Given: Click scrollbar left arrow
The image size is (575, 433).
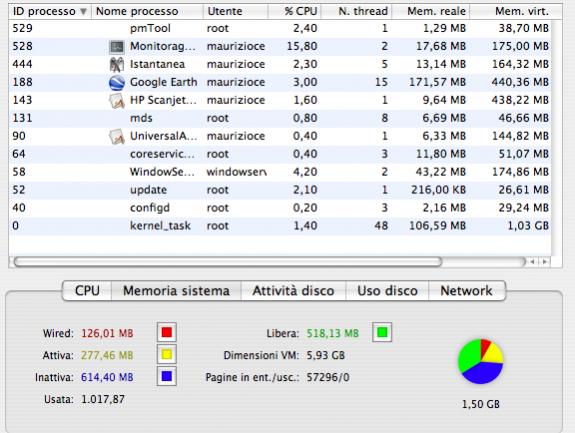Looking at the screenshot, I should coord(532,262).
